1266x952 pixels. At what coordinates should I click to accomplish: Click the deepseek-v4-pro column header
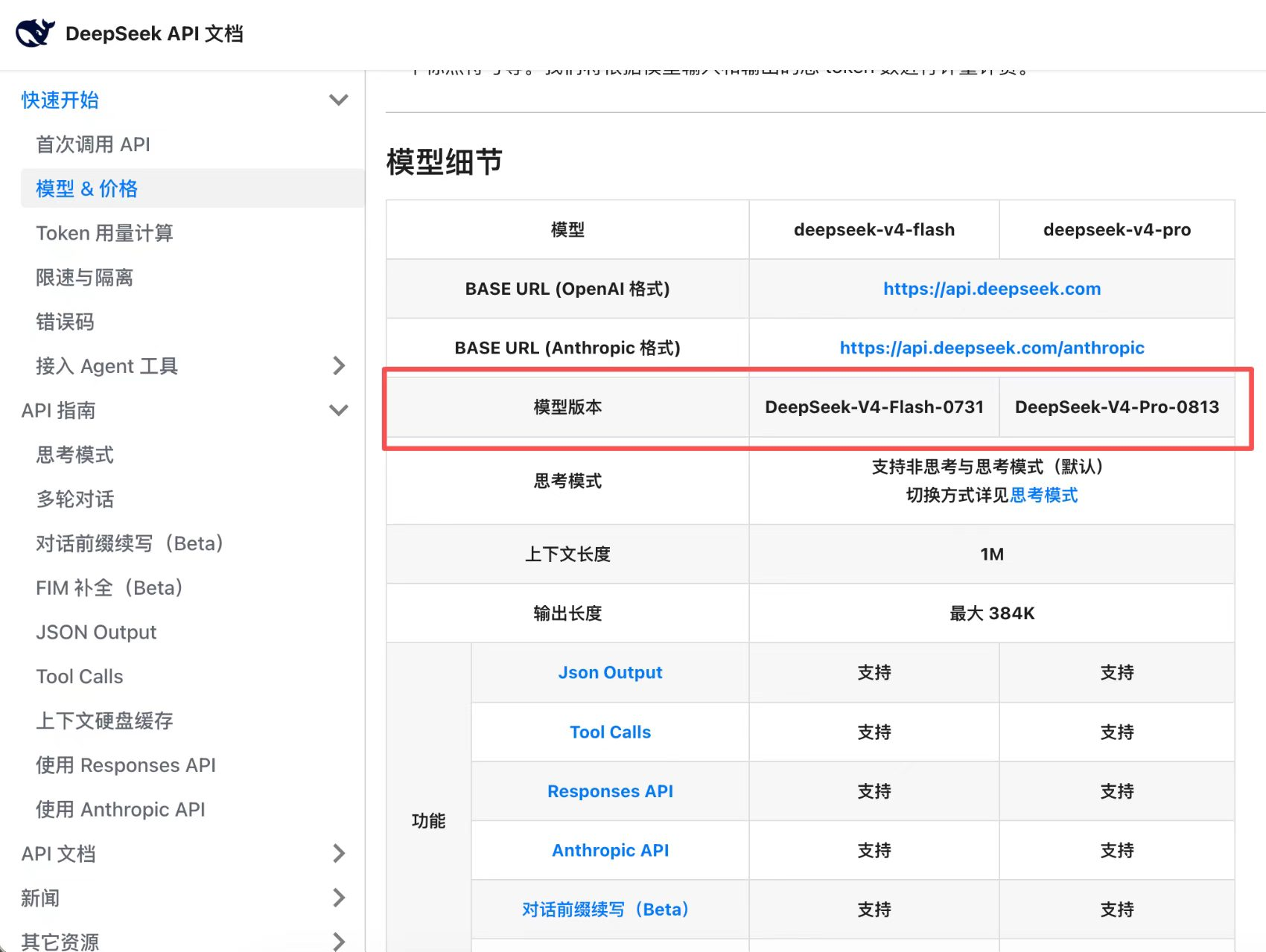tap(1117, 229)
